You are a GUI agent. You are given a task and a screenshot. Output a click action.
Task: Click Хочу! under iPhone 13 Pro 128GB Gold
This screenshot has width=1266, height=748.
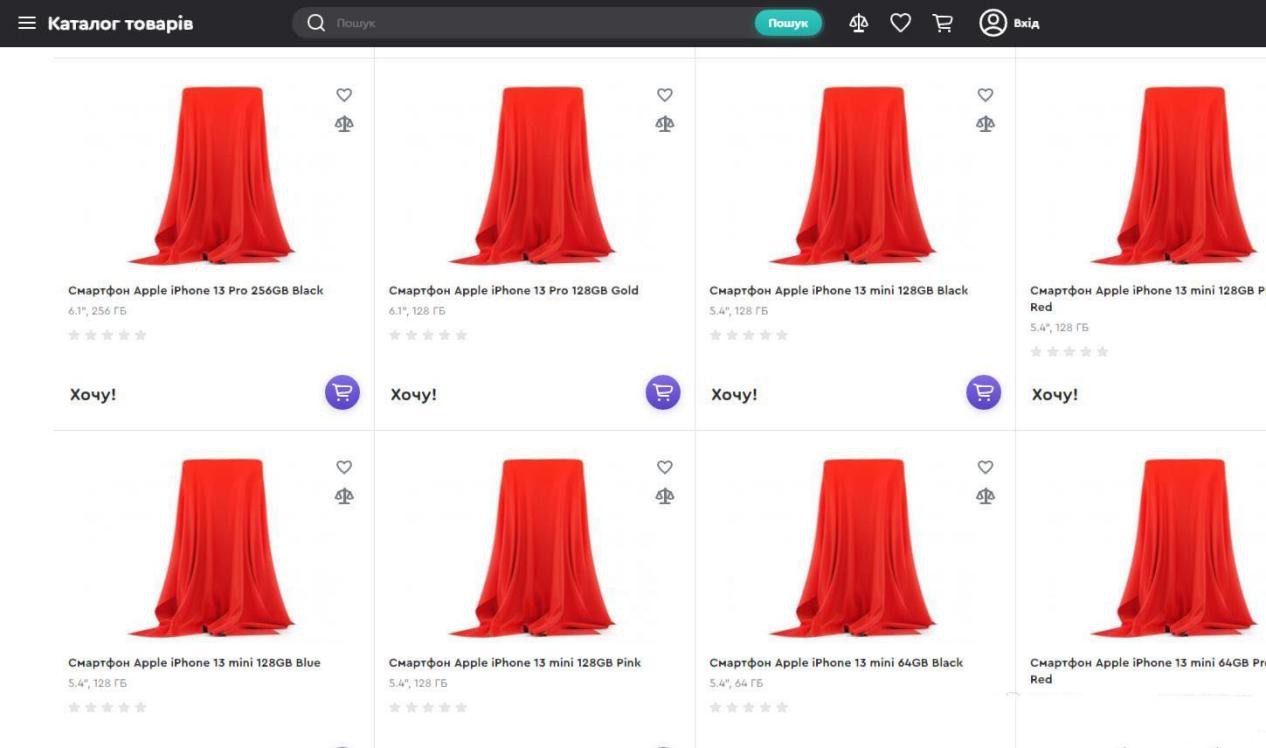(x=414, y=394)
